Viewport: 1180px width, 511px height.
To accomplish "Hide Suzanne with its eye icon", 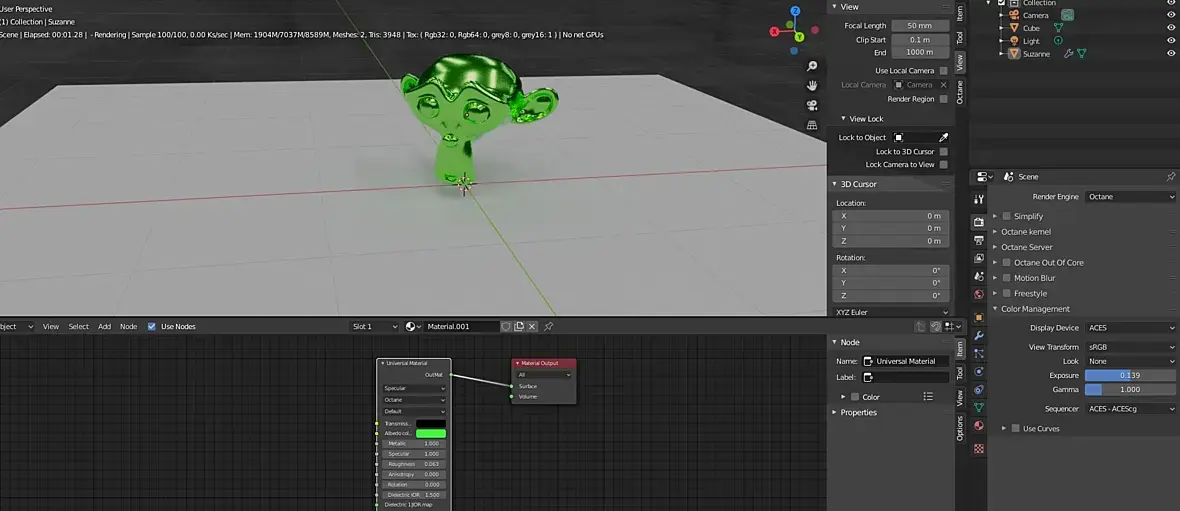I will coord(1171,54).
